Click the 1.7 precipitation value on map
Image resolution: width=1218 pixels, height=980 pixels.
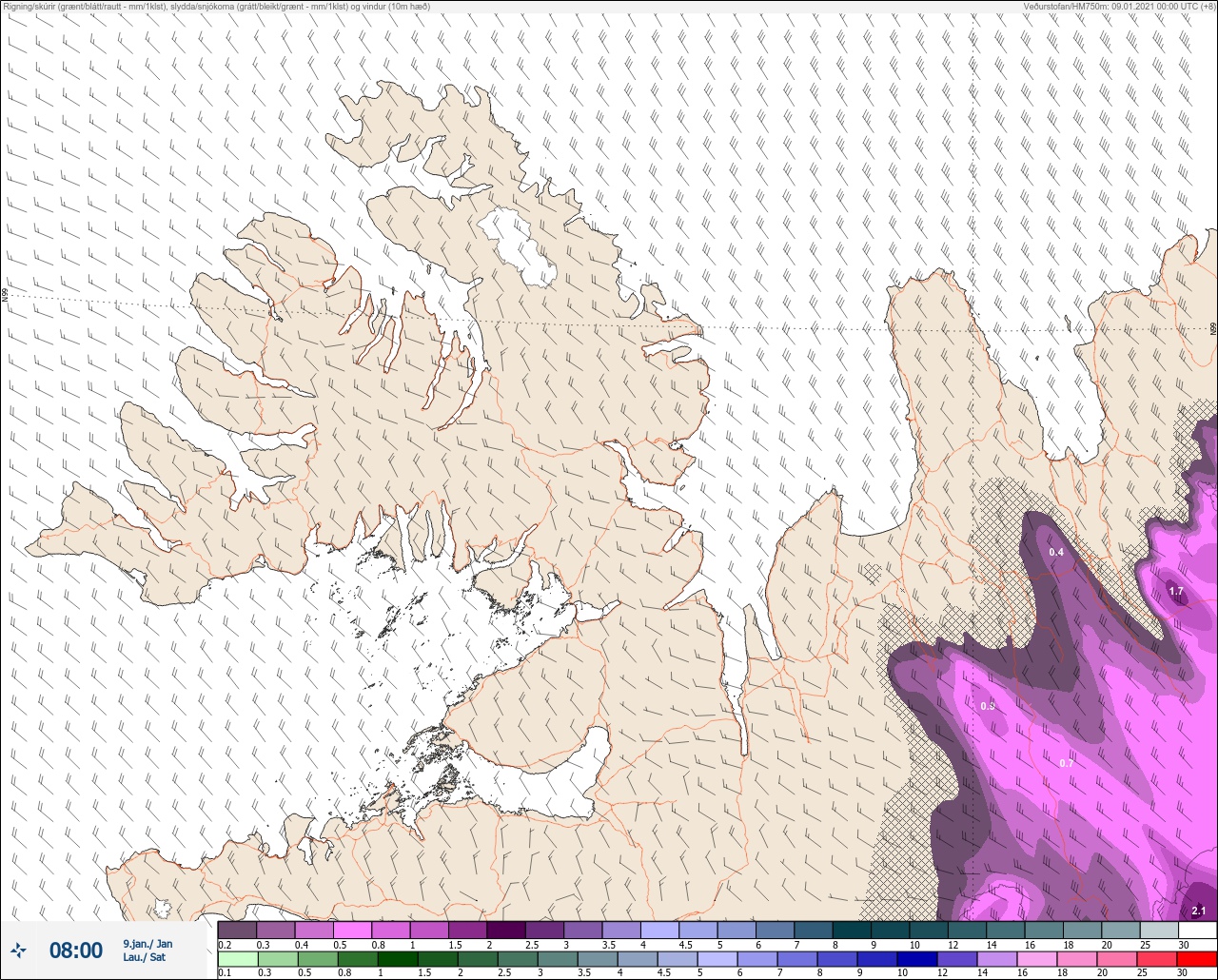[1176, 591]
